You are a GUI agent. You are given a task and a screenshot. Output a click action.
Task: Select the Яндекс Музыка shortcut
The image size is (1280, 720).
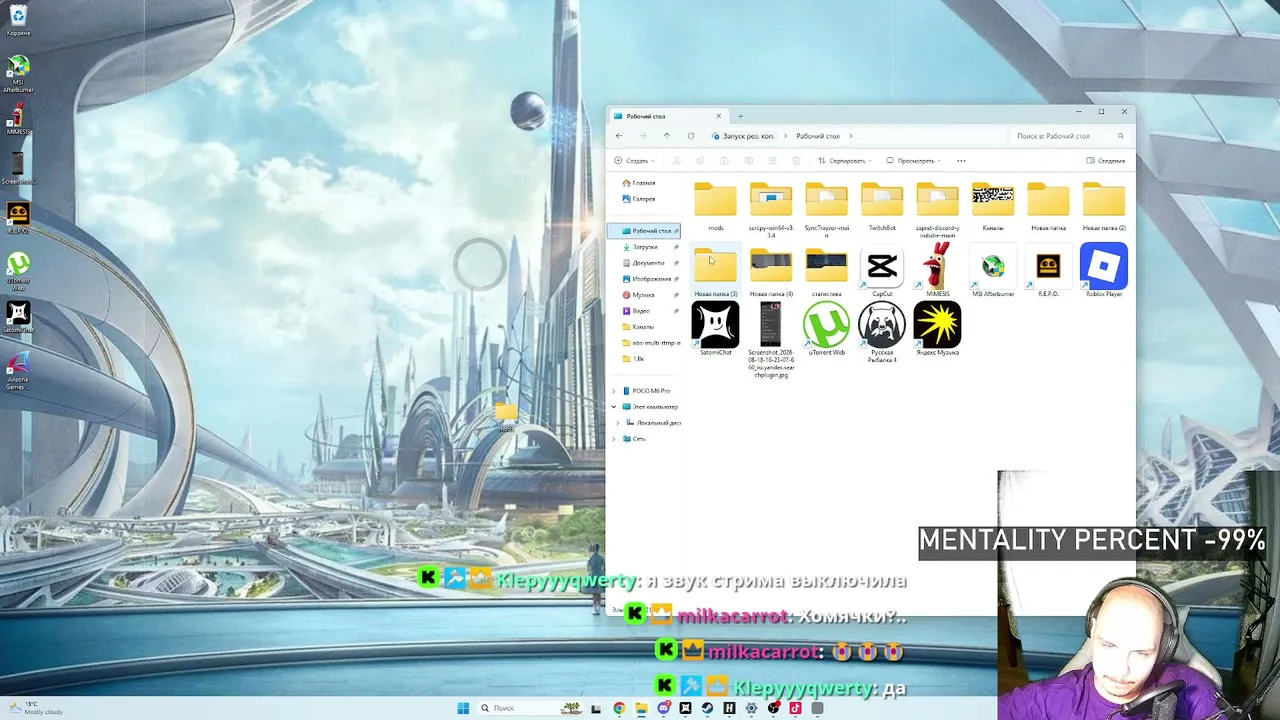[937, 329]
